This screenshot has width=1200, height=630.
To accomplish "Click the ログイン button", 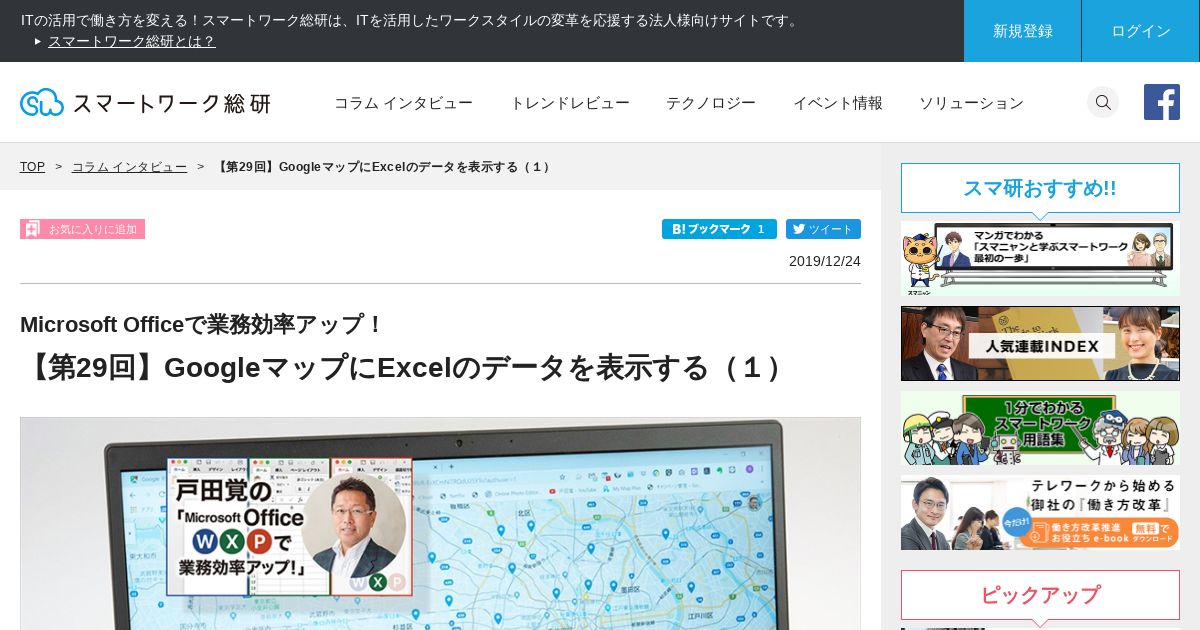I will point(1141,31).
